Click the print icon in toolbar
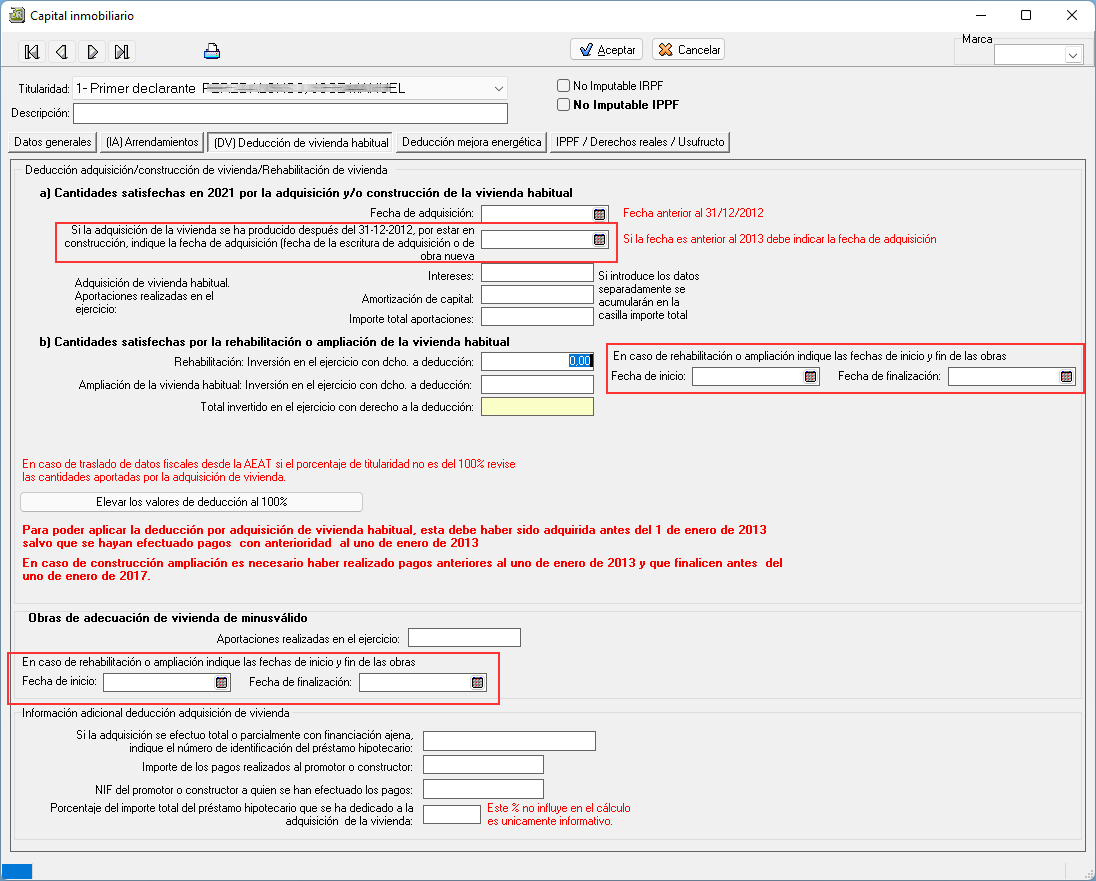1096x881 pixels. (212, 51)
